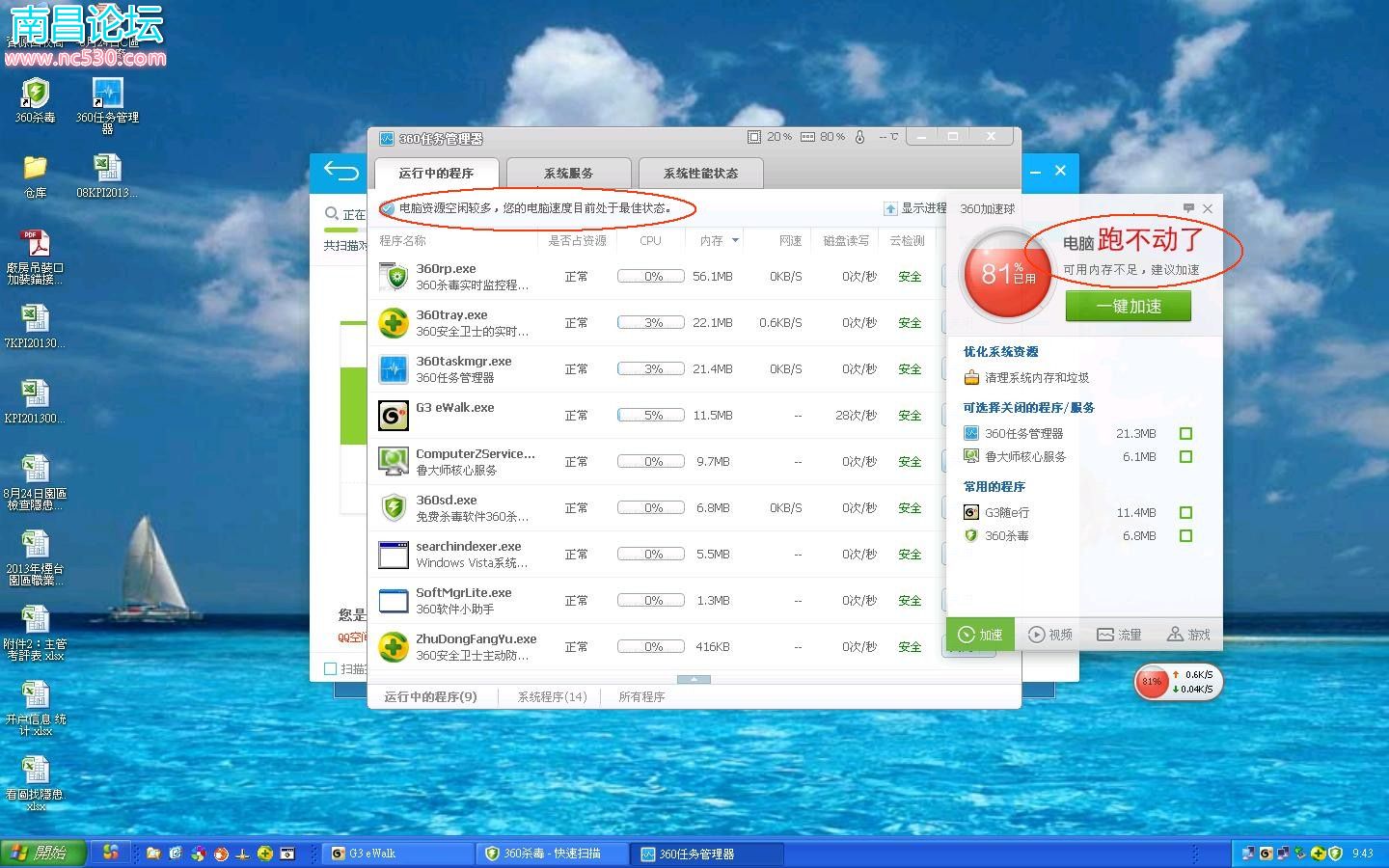Click the 360rp.exe shield icon in the process list
The width and height of the screenshot is (1389, 868).
click(394, 277)
